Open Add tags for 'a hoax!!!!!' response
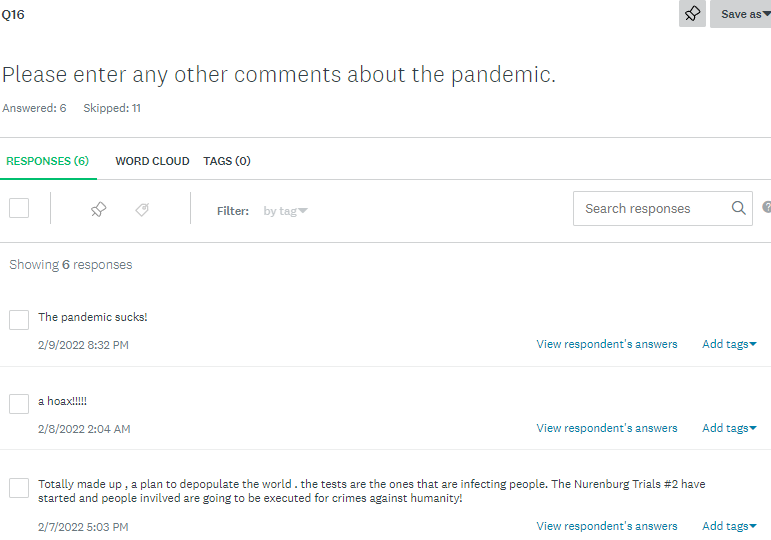Screen dimensions: 771x540 coord(729,428)
